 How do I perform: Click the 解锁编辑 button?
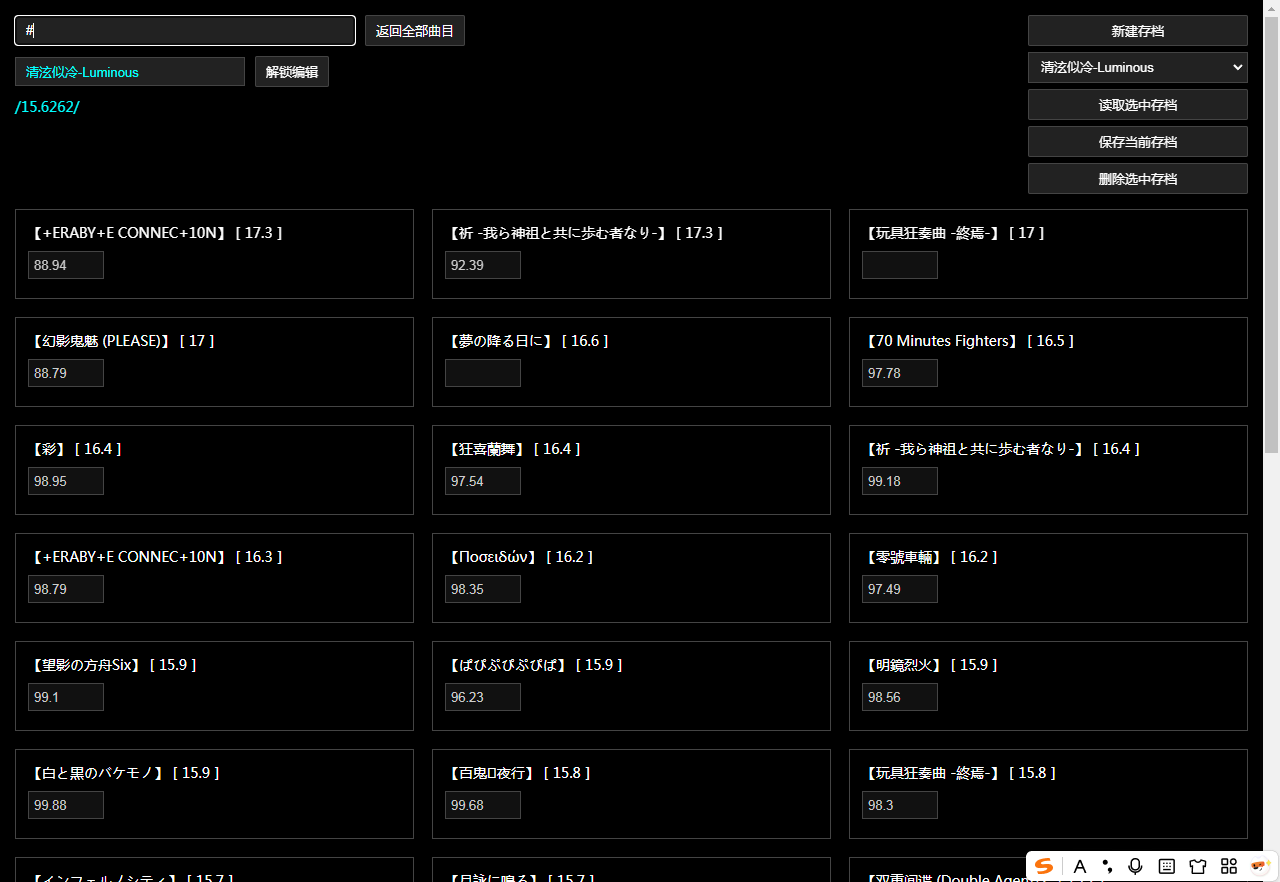(x=292, y=72)
